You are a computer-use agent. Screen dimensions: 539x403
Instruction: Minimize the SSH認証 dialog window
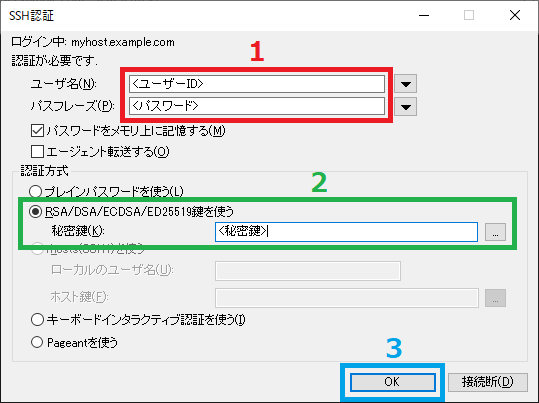point(424,15)
